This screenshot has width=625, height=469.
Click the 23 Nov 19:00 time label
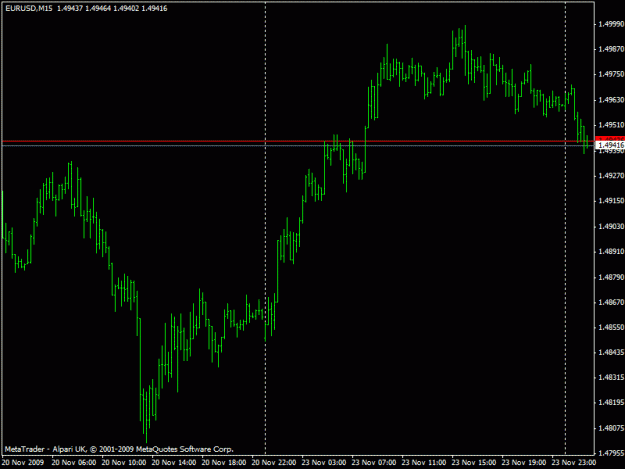click(x=524, y=463)
